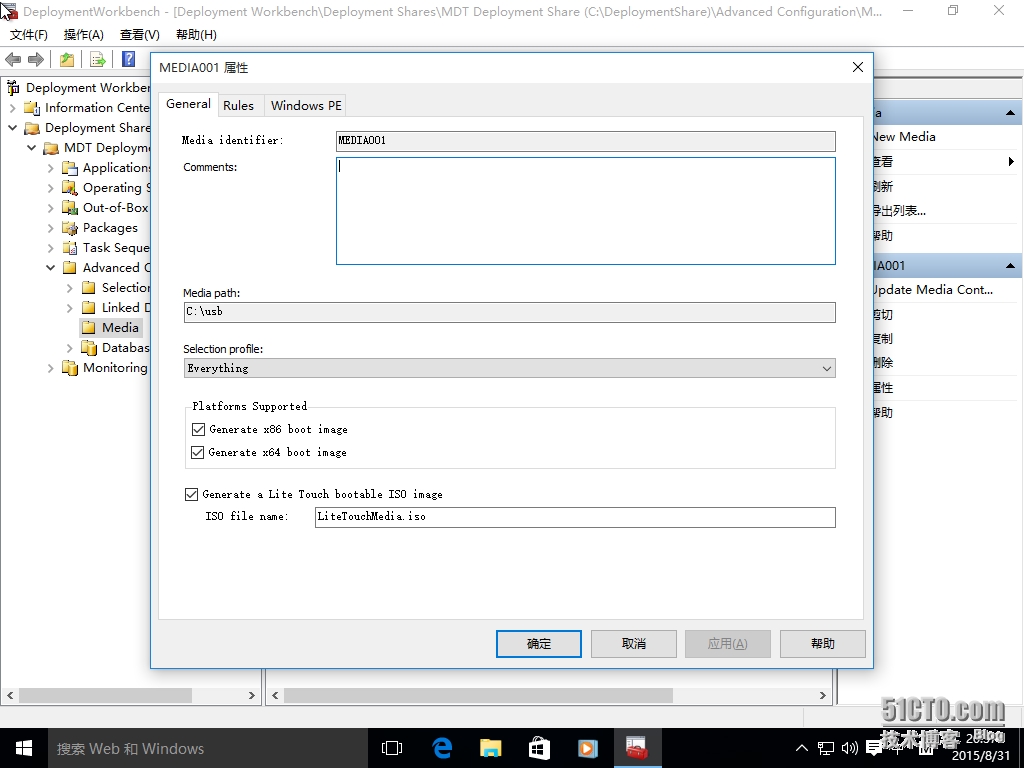Toggle Generate x86 boot image checkbox

point(199,429)
